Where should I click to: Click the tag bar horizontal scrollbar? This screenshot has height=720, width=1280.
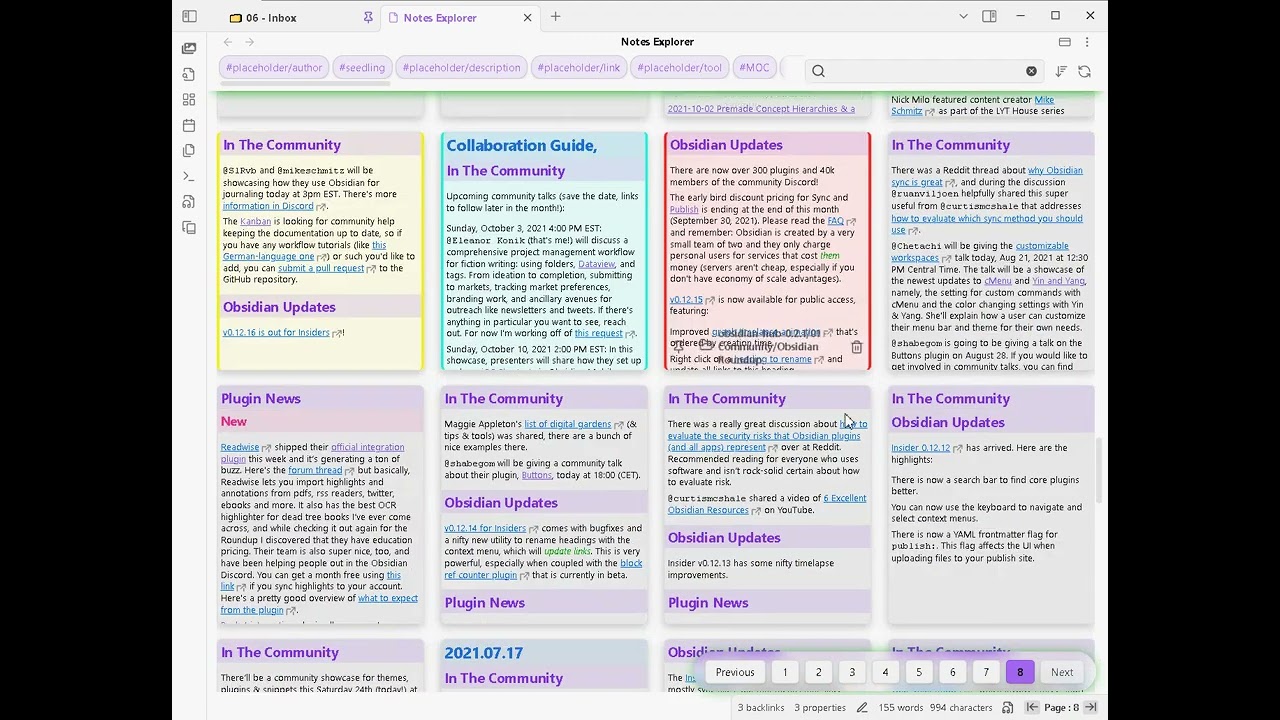point(304,84)
